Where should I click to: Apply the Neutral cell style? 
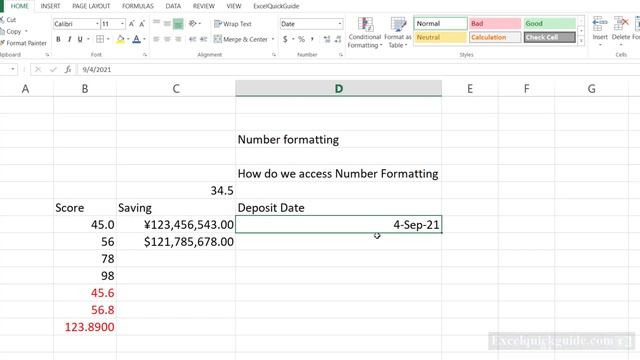(440, 37)
